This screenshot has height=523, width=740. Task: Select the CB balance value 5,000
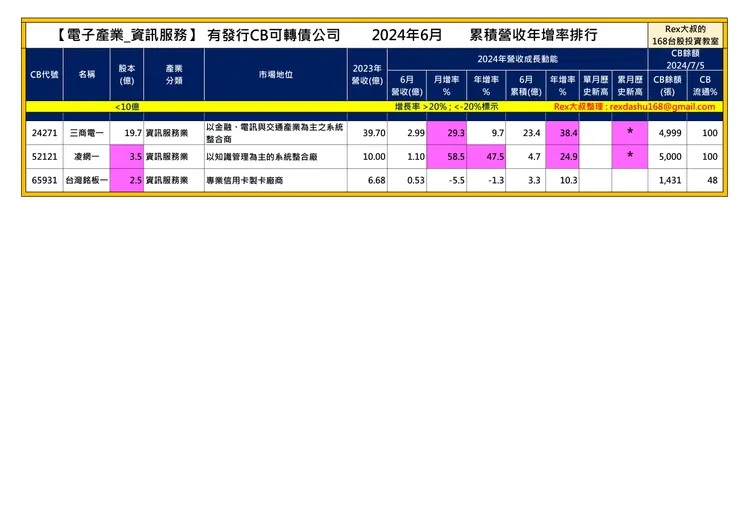pos(670,157)
